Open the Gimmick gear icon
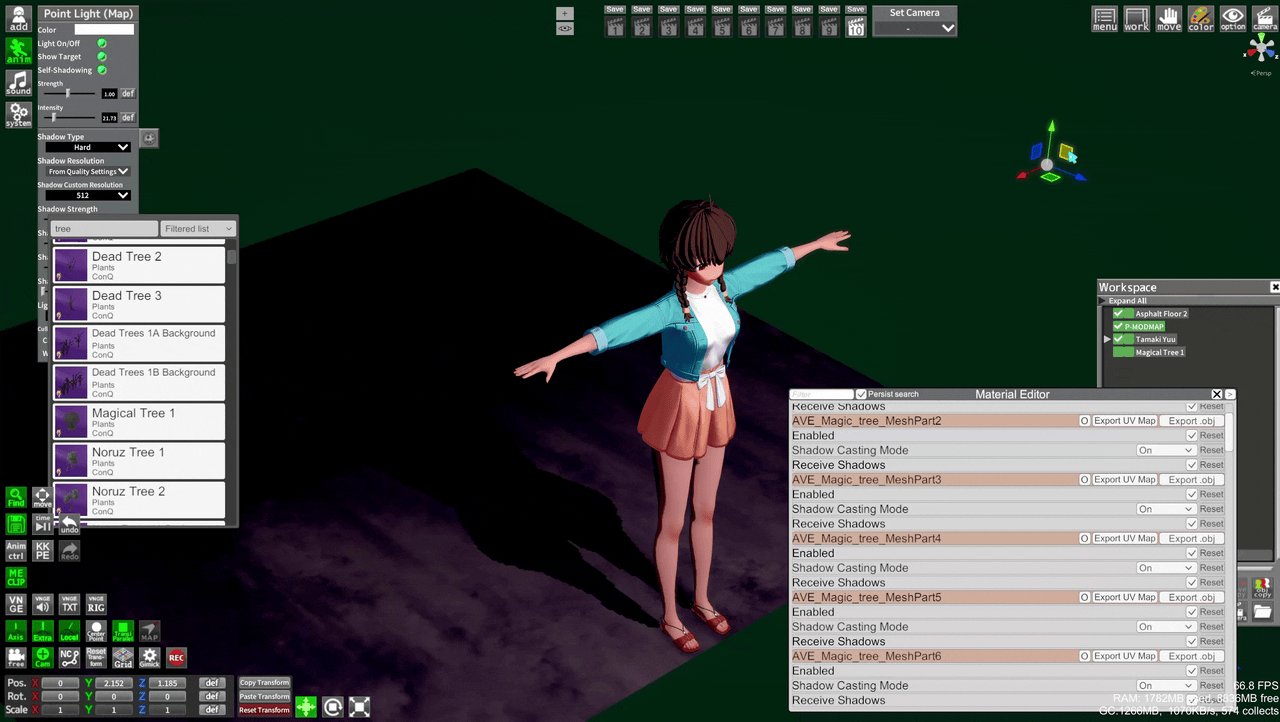 tap(149, 657)
